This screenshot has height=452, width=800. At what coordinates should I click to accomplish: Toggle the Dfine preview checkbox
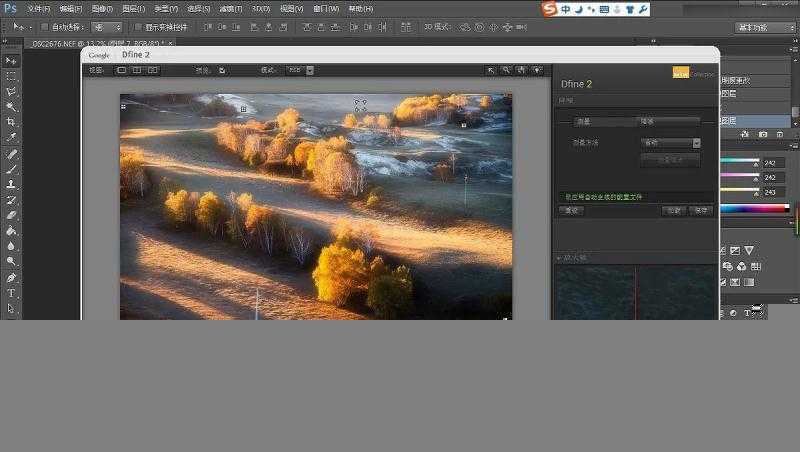tap(222, 70)
